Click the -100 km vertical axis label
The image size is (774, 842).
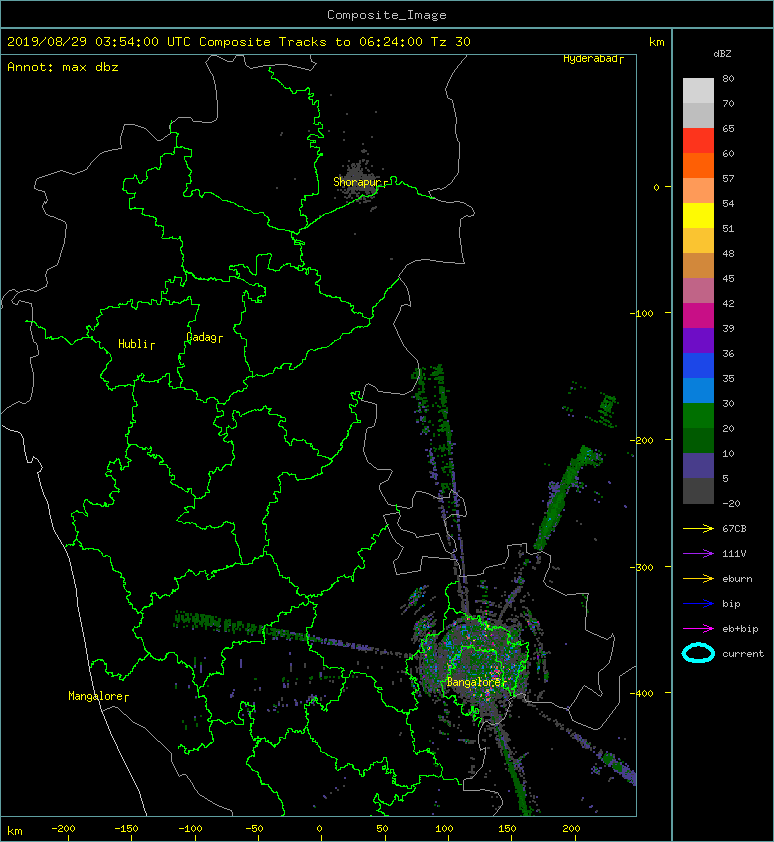641,313
